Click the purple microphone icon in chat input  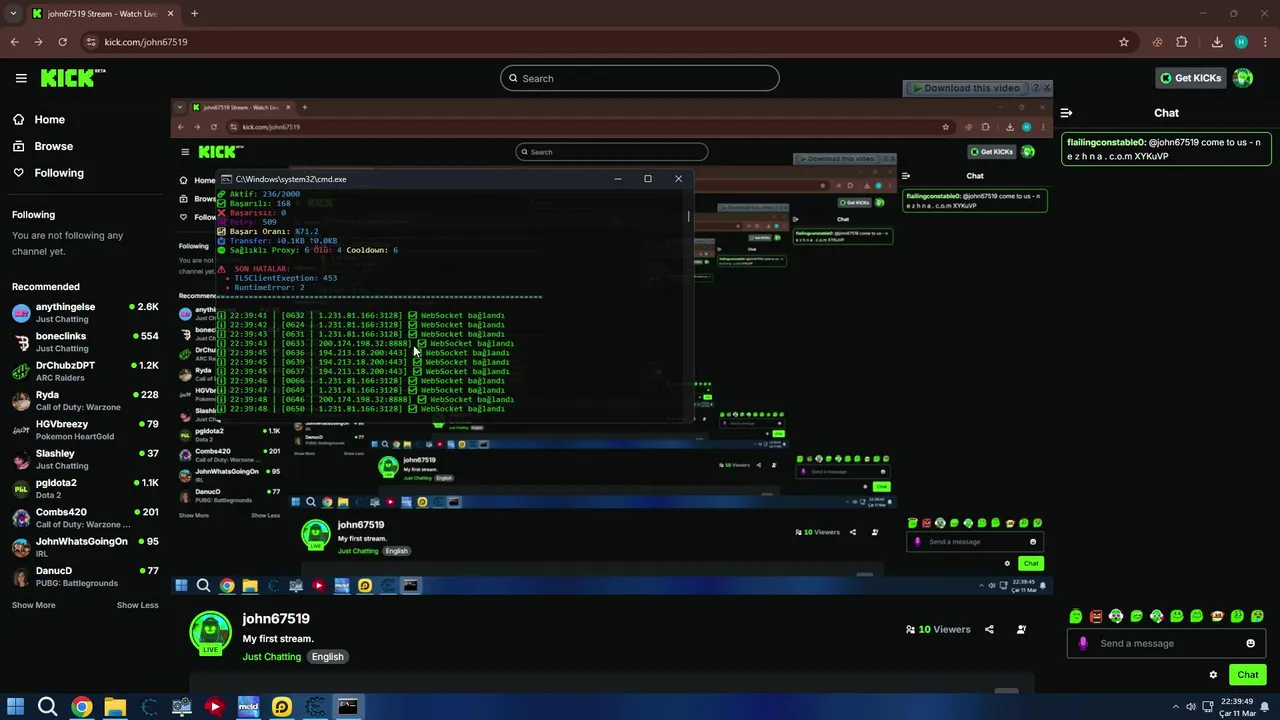1083,643
